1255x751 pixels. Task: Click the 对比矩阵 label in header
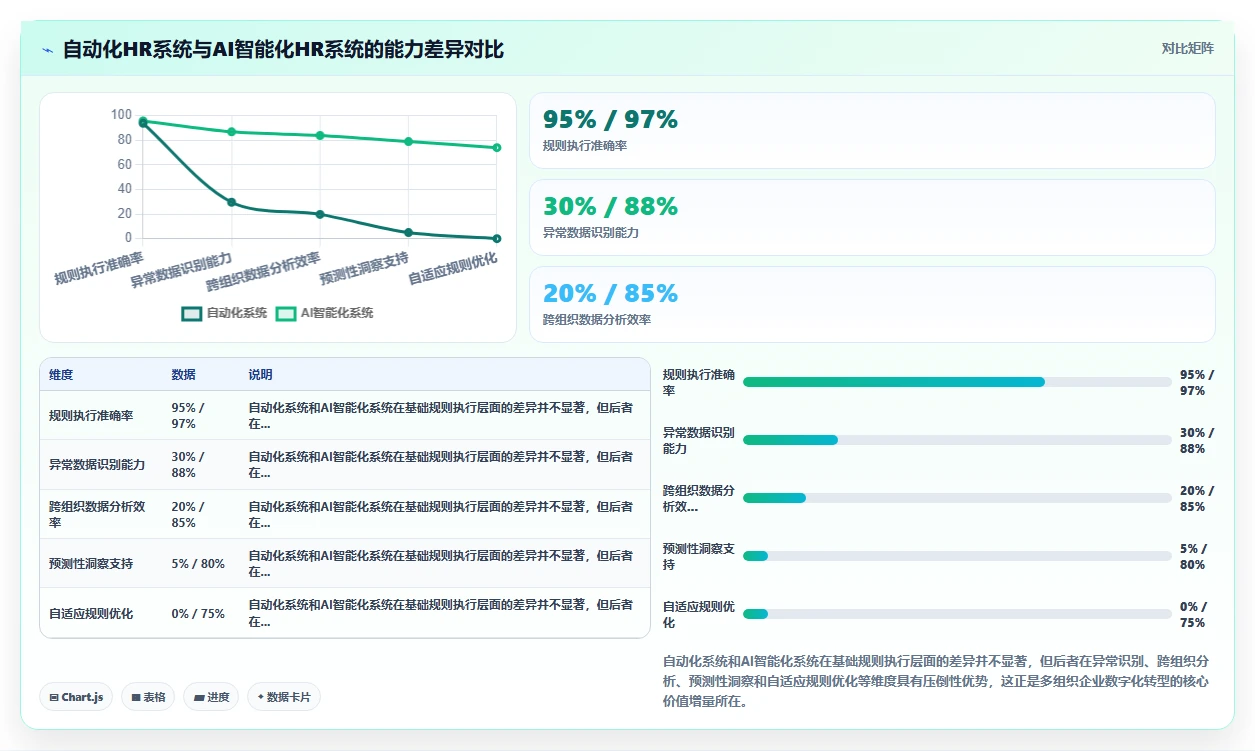pyautogui.click(x=1187, y=48)
